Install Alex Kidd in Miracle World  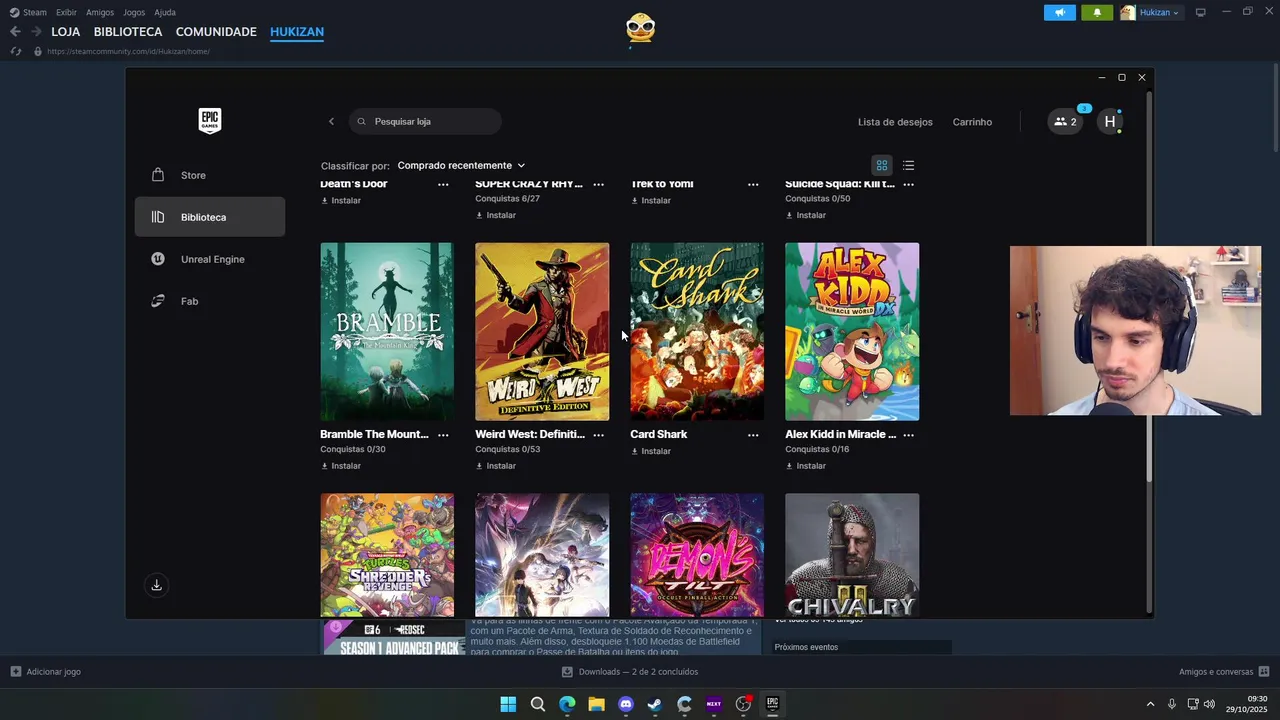point(806,466)
